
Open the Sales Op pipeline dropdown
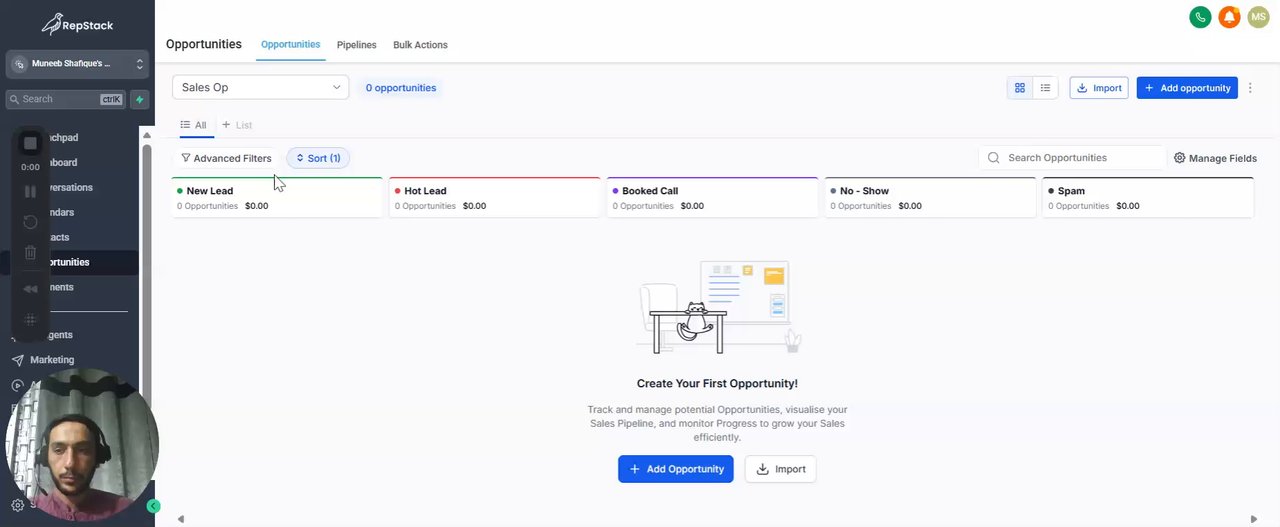[260, 87]
